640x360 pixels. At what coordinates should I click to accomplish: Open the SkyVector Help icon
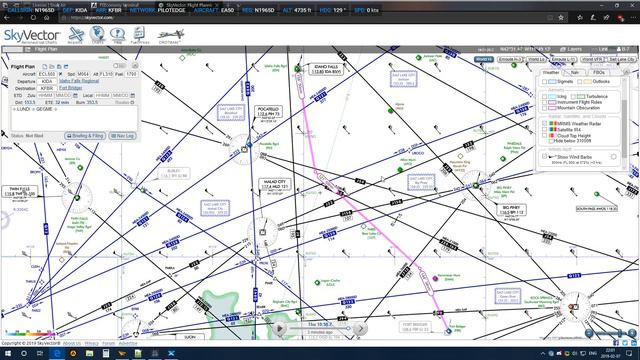(118, 36)
